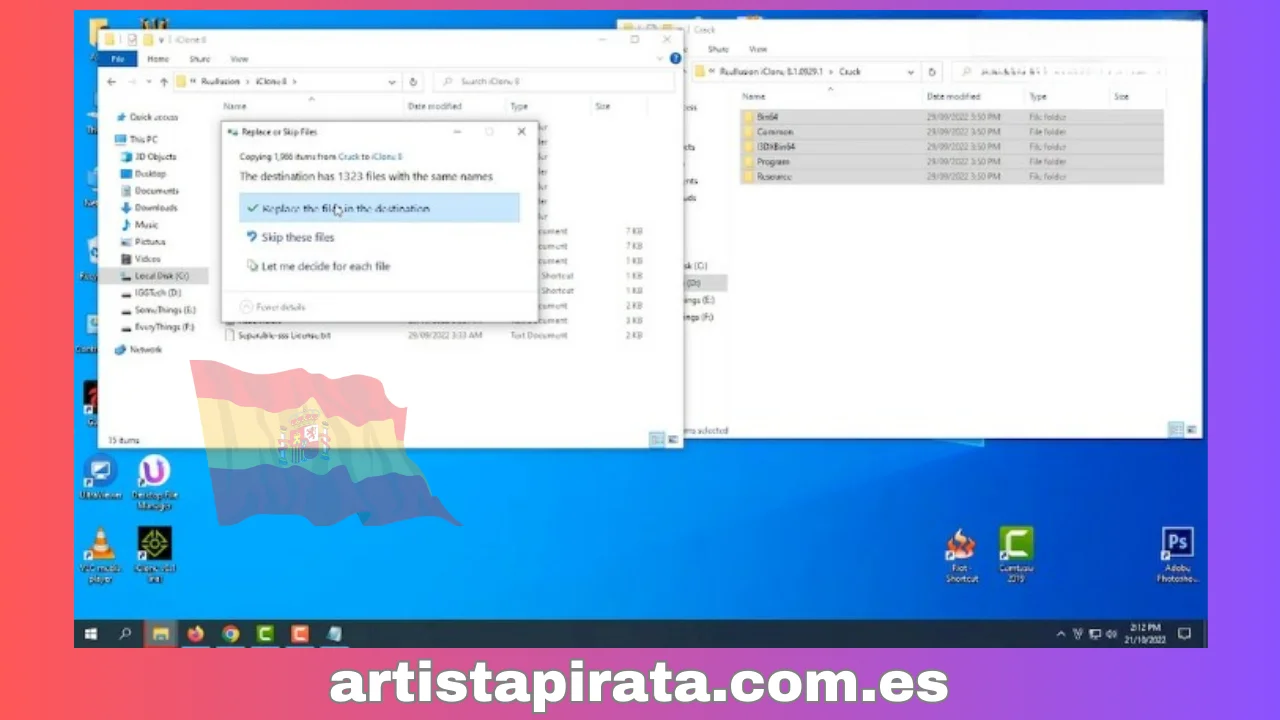Open File Explorer from the taskbar
1280x720 pixels.
point(160,634)
